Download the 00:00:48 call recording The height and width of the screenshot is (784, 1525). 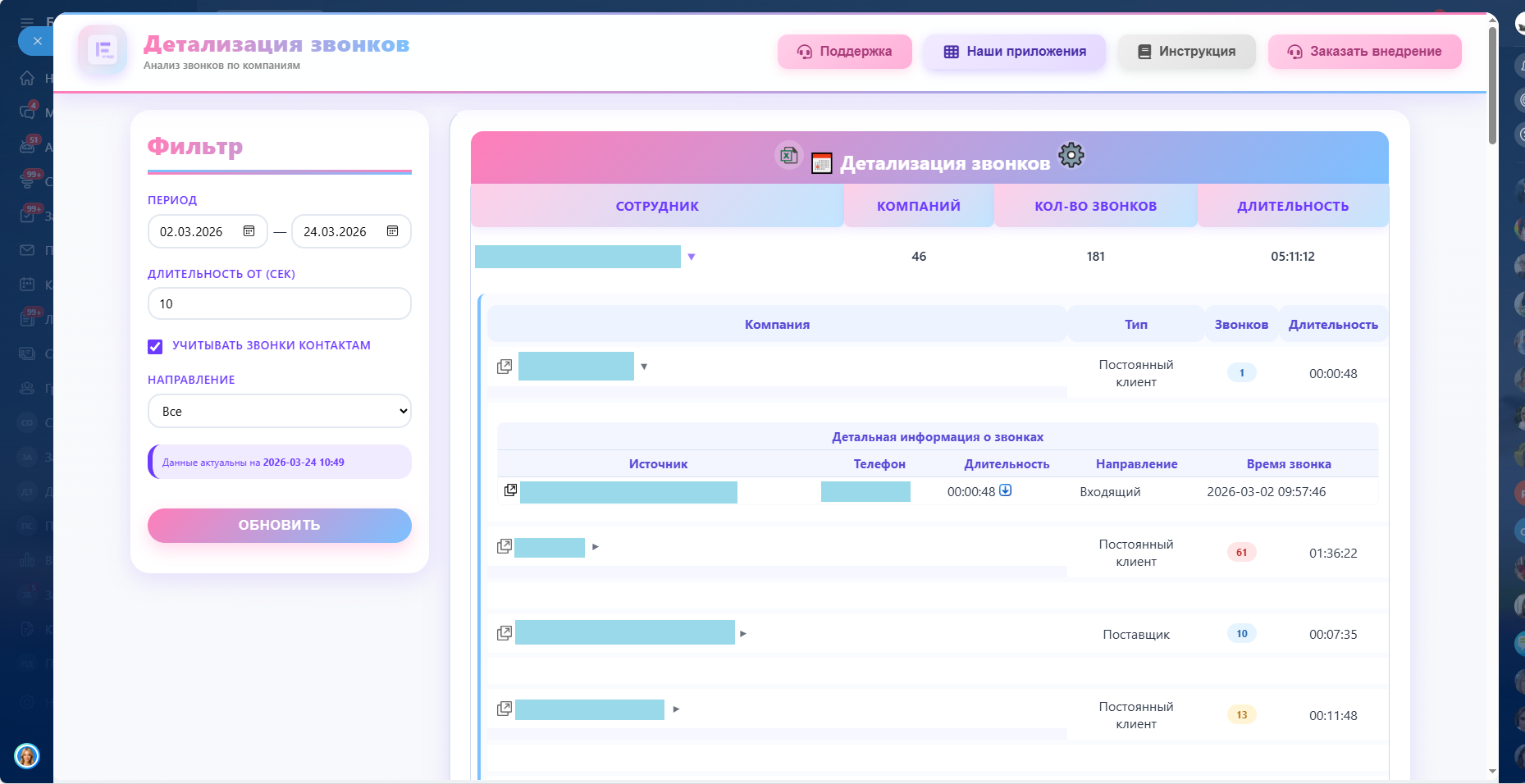point(1005,490)
